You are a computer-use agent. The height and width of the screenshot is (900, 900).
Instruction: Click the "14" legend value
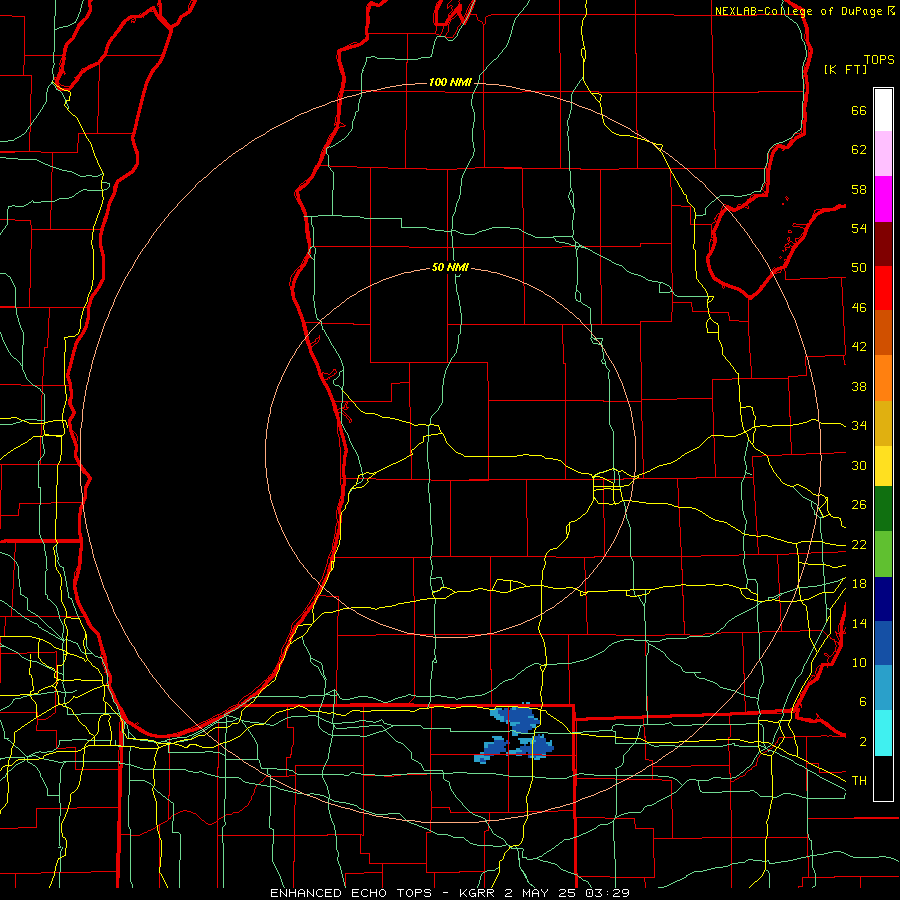[859, 623]
